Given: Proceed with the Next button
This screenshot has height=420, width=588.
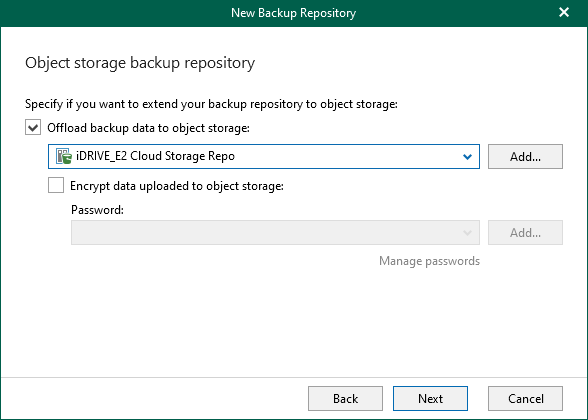Looking at the screenshot, I should coord(430,398).
